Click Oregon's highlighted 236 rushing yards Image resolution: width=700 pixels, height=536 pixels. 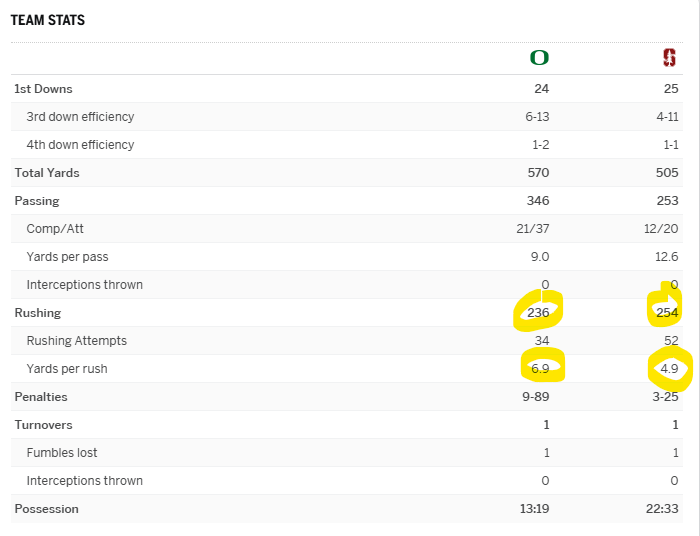538,313
